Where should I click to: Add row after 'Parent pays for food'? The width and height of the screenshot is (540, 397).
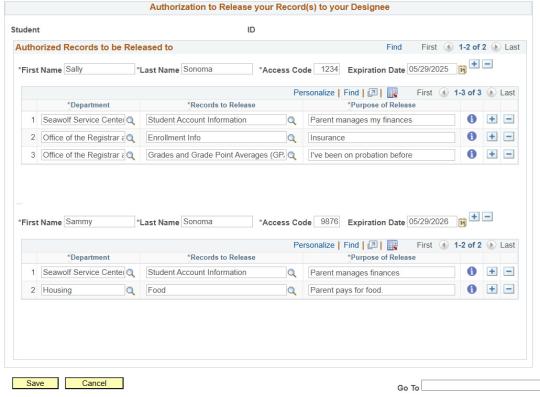(492, 289)
